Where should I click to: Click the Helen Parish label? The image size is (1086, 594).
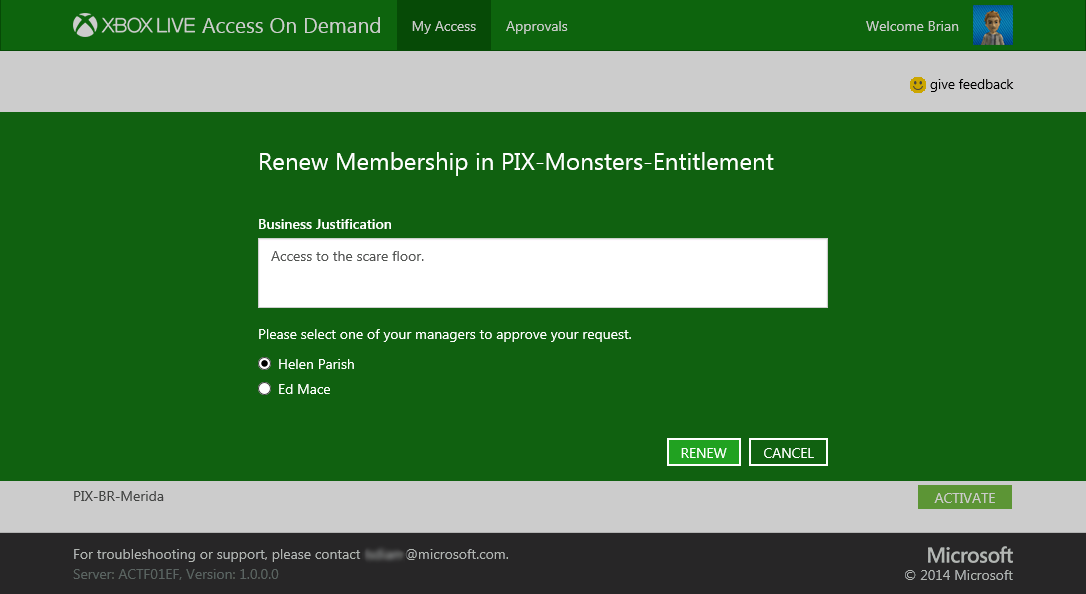(x=316, y=364)
